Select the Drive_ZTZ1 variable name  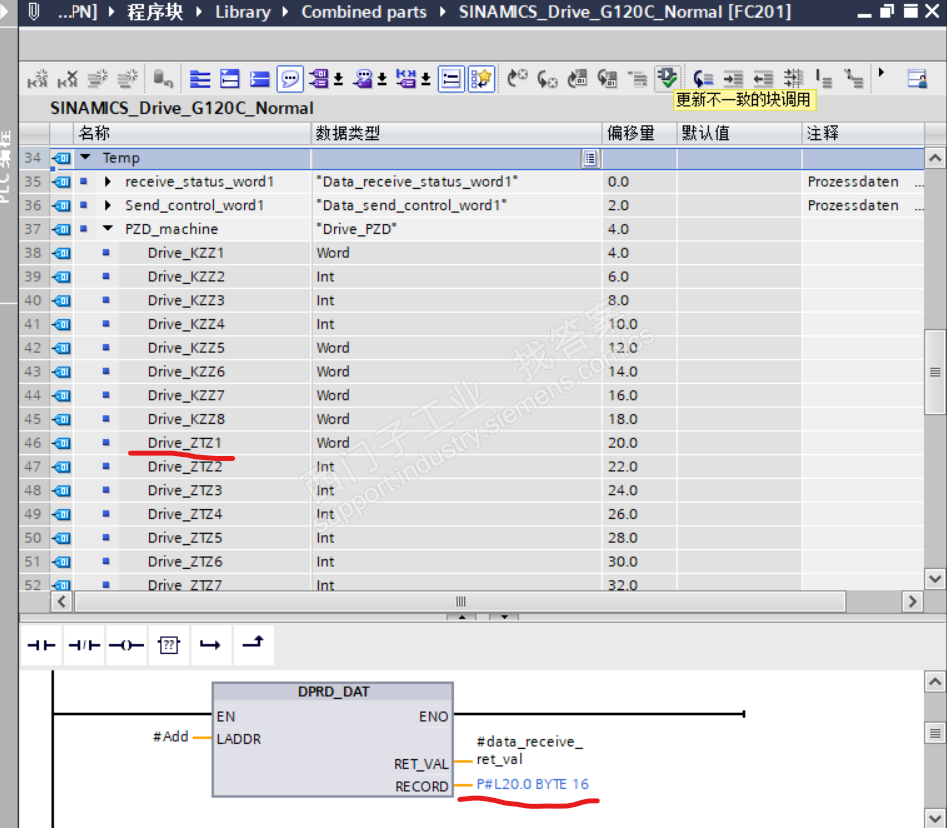[x=185, y=443]
